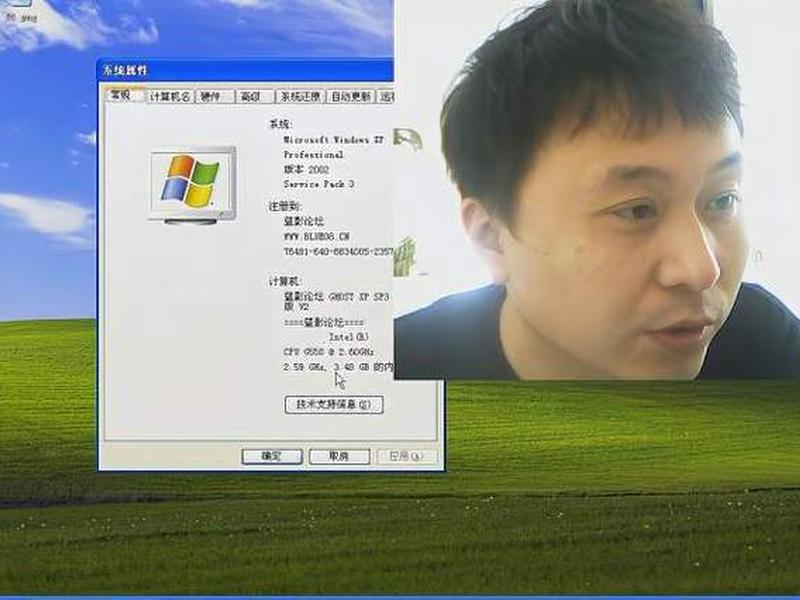800x600 pixels.
Task: Click the Windows XP logo monitor image
Action: pyautogui.click(x=193, y=185)
